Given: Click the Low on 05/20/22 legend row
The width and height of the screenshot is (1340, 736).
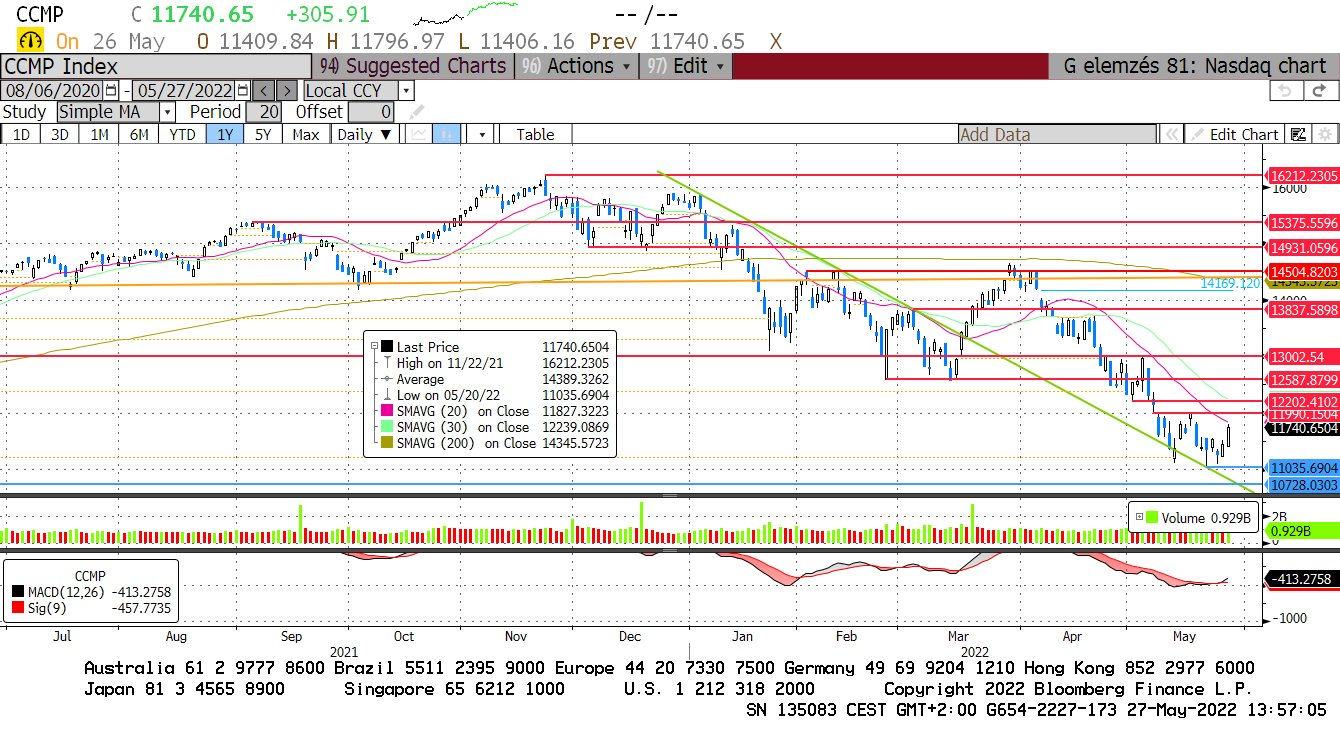Looking at the screenshot, I should 496,395.
